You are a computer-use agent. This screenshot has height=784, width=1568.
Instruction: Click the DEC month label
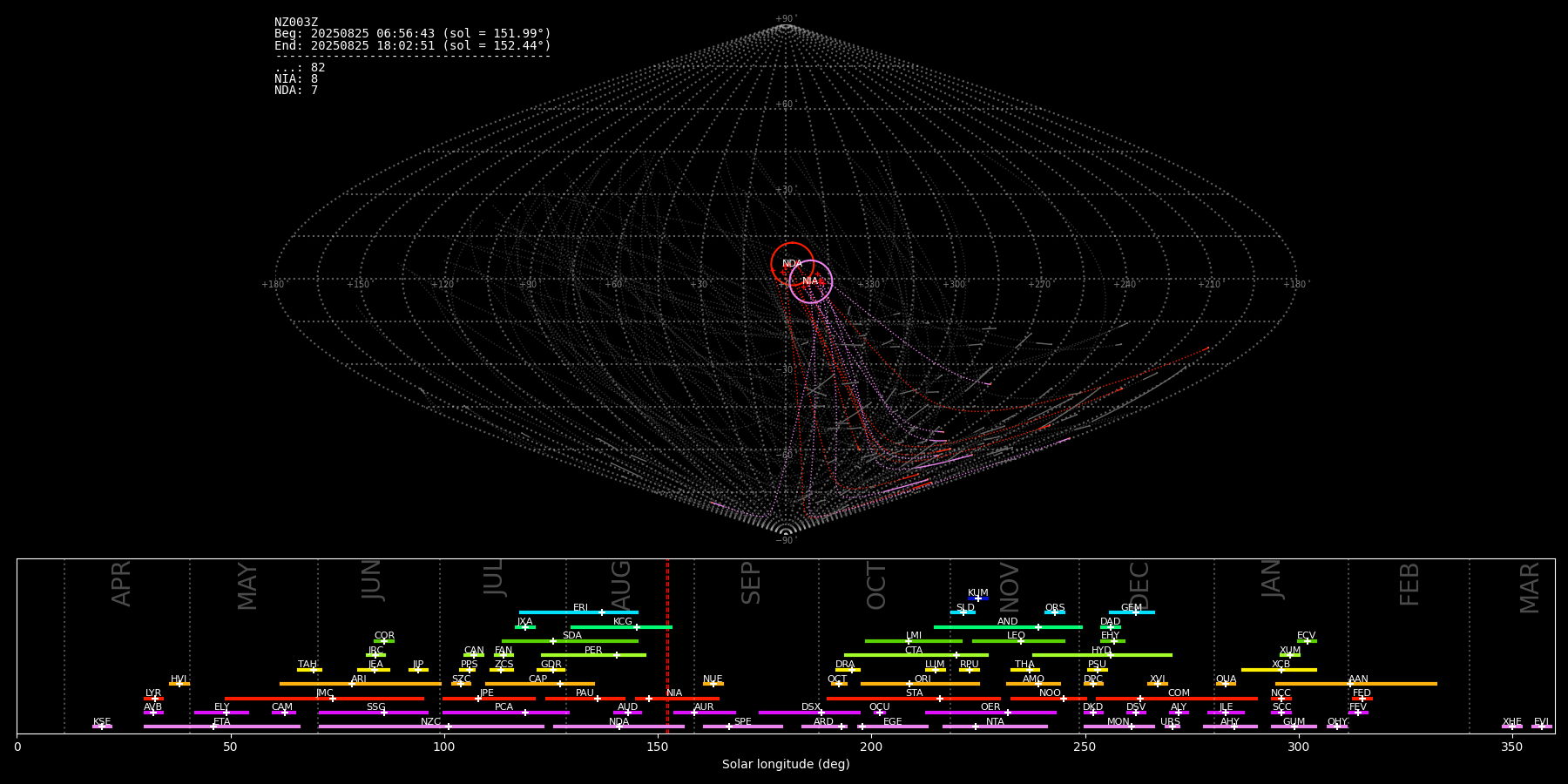click(x=1139, y=585)
